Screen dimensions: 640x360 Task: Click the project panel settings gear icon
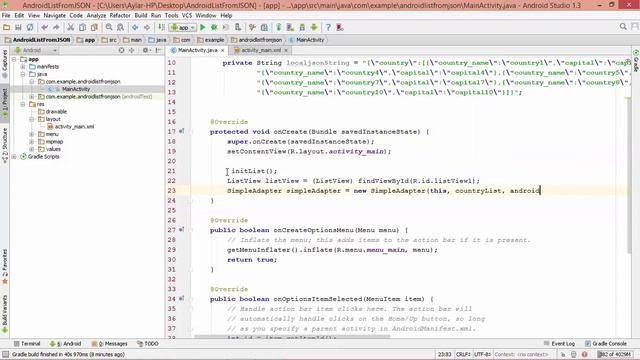coord(145,50)
